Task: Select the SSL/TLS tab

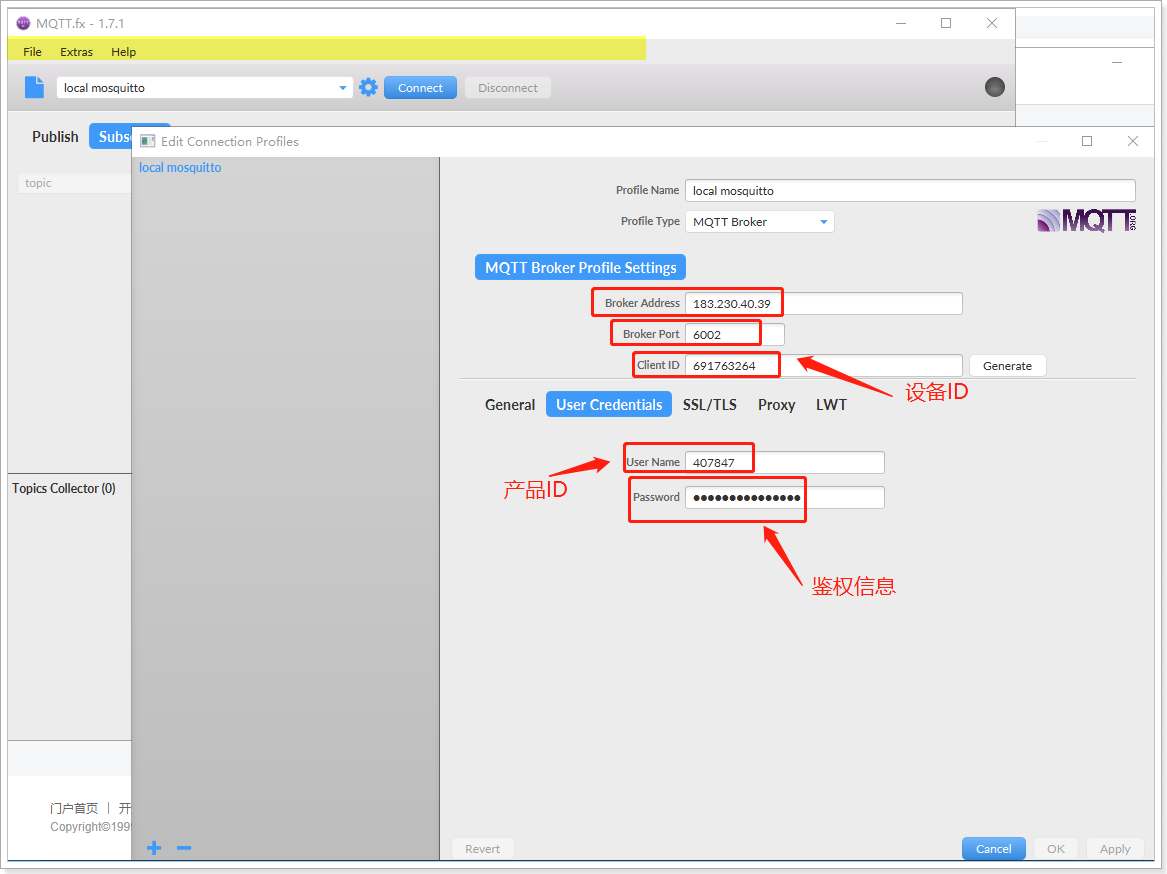Action: point(709,405)
